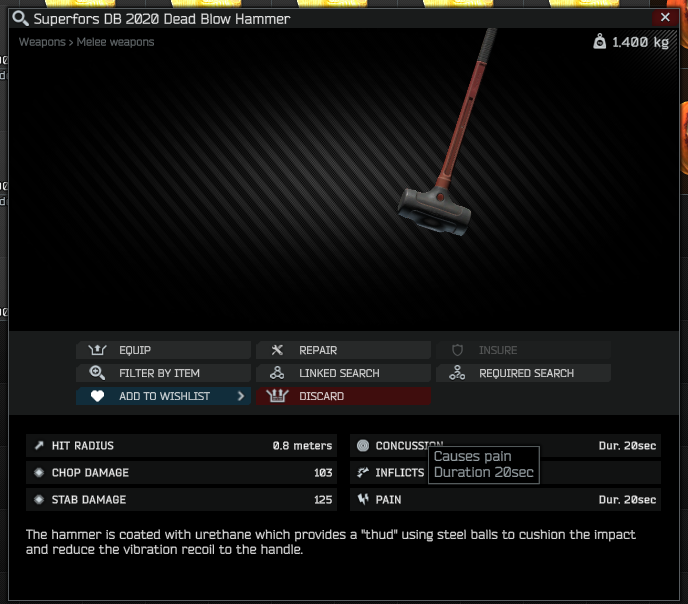Click the Hit Radius arrow icon
The height and width of the screenshot is (604, 688).
39,446
